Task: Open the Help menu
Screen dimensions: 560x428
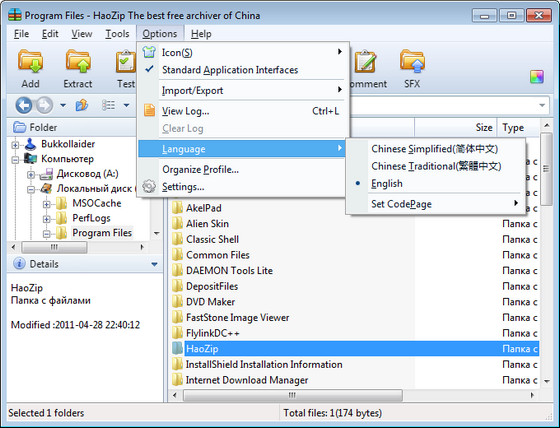Action: click(201, 34)
